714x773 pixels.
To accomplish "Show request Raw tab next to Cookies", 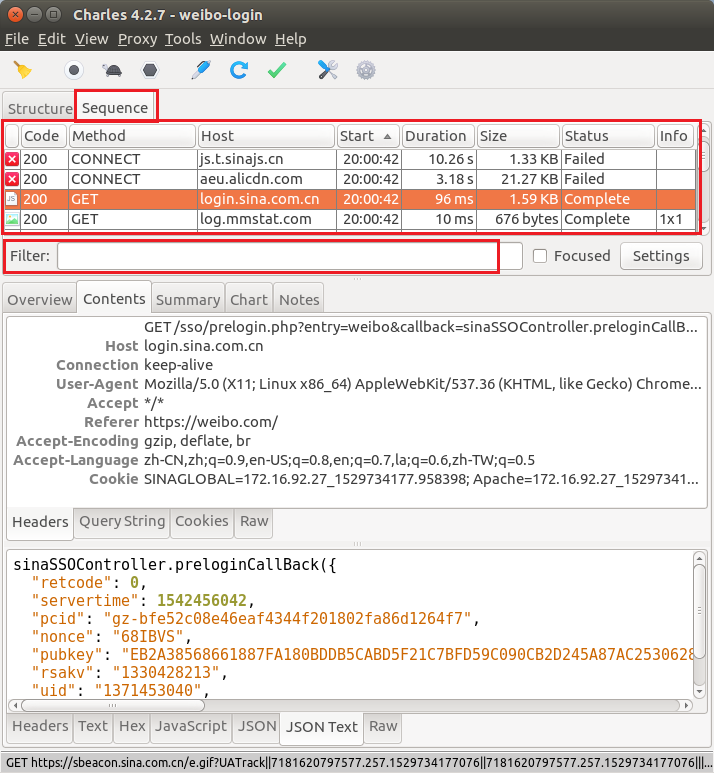I will coord(254,521).
